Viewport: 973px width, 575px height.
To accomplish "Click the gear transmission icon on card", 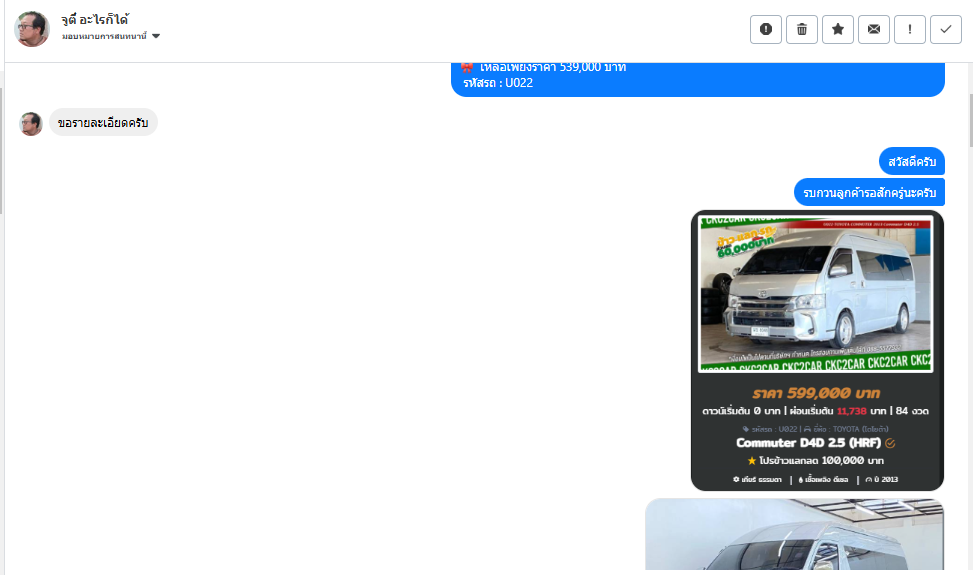I will click(x=736, y=479).
